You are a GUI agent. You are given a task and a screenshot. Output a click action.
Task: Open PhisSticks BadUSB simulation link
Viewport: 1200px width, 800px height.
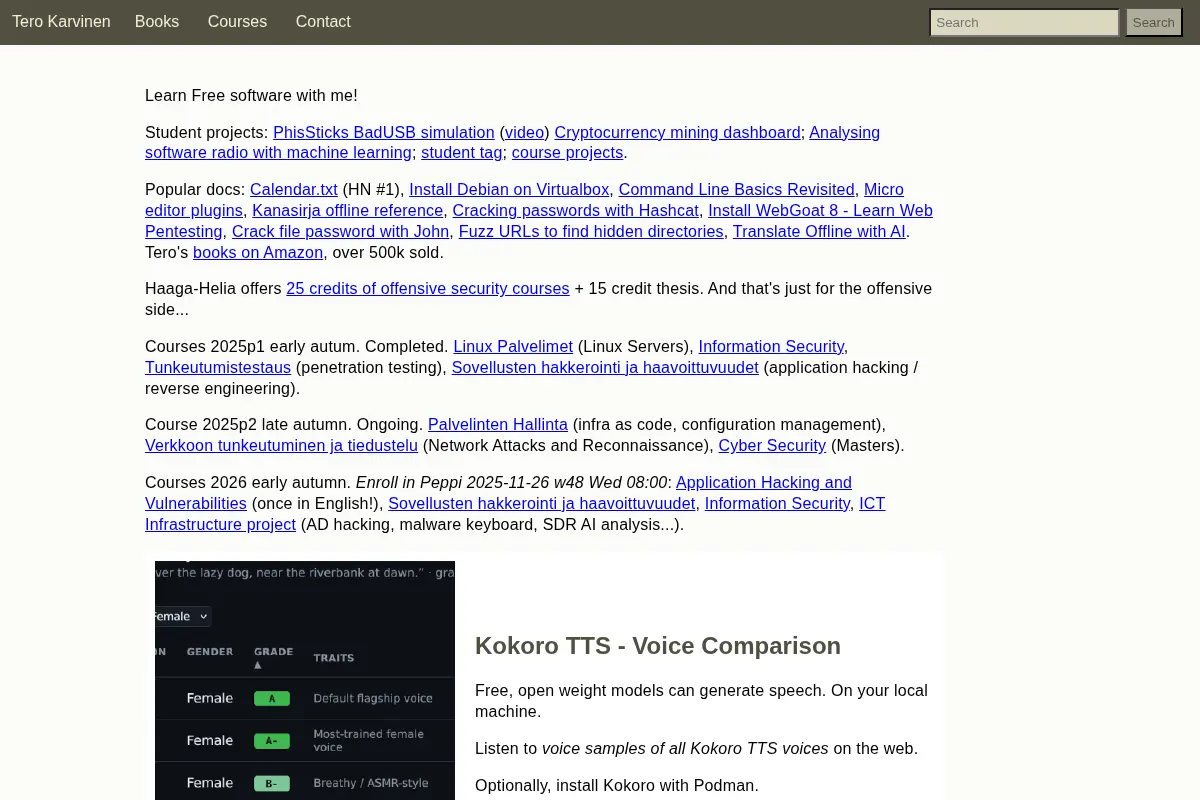[x=384, y=132]
